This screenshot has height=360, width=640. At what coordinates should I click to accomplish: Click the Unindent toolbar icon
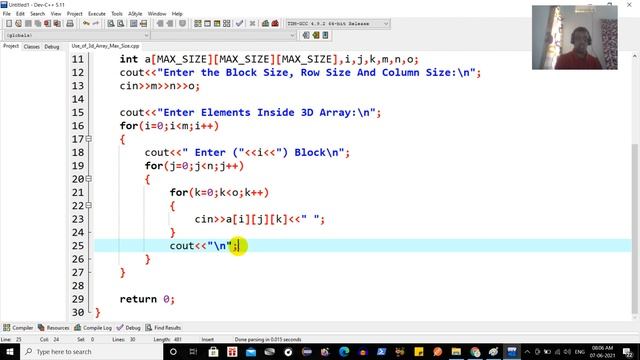click(x=170, y=24)
